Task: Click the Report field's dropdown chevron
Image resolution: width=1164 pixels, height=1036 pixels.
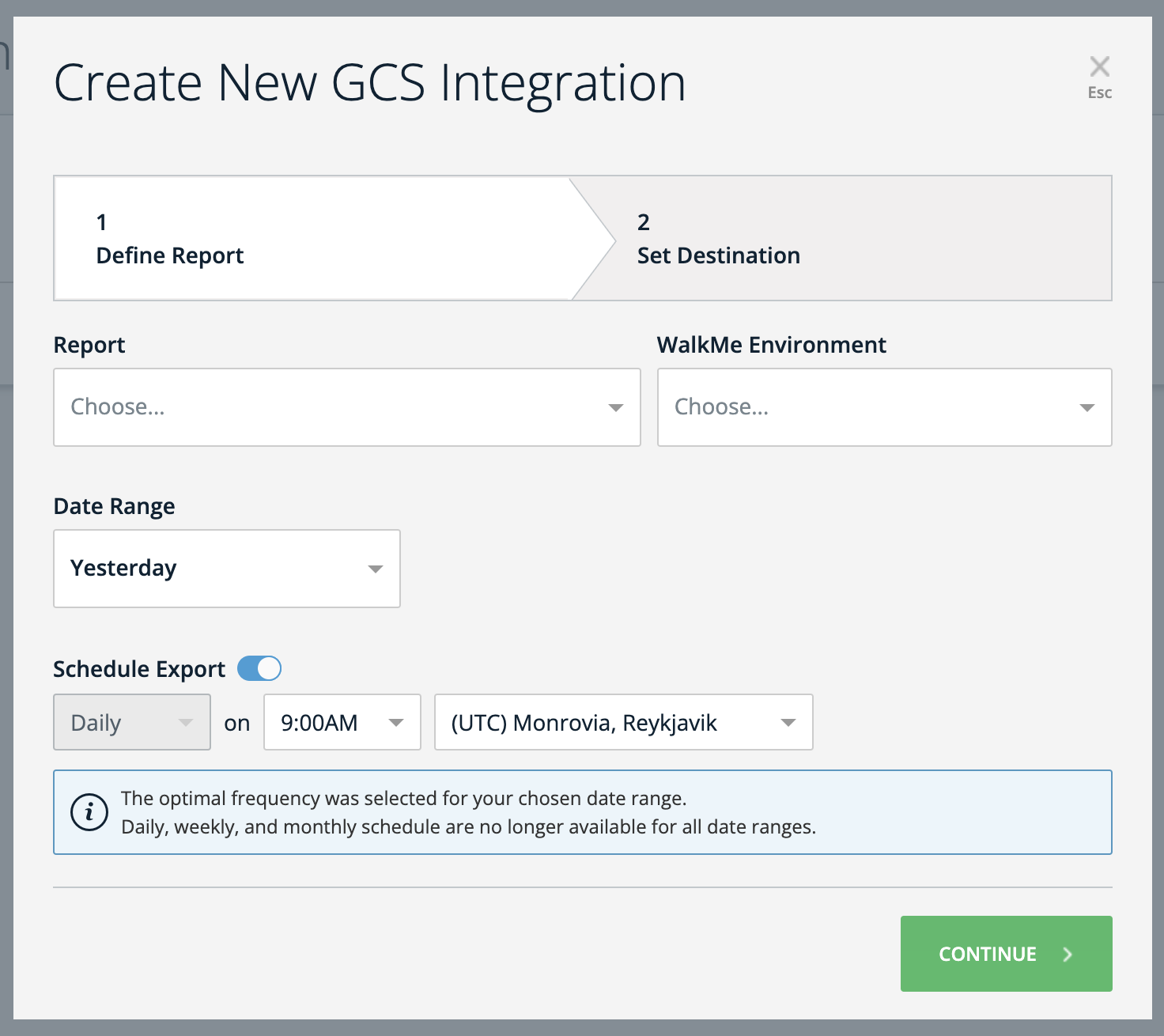Action: point(615,407)
